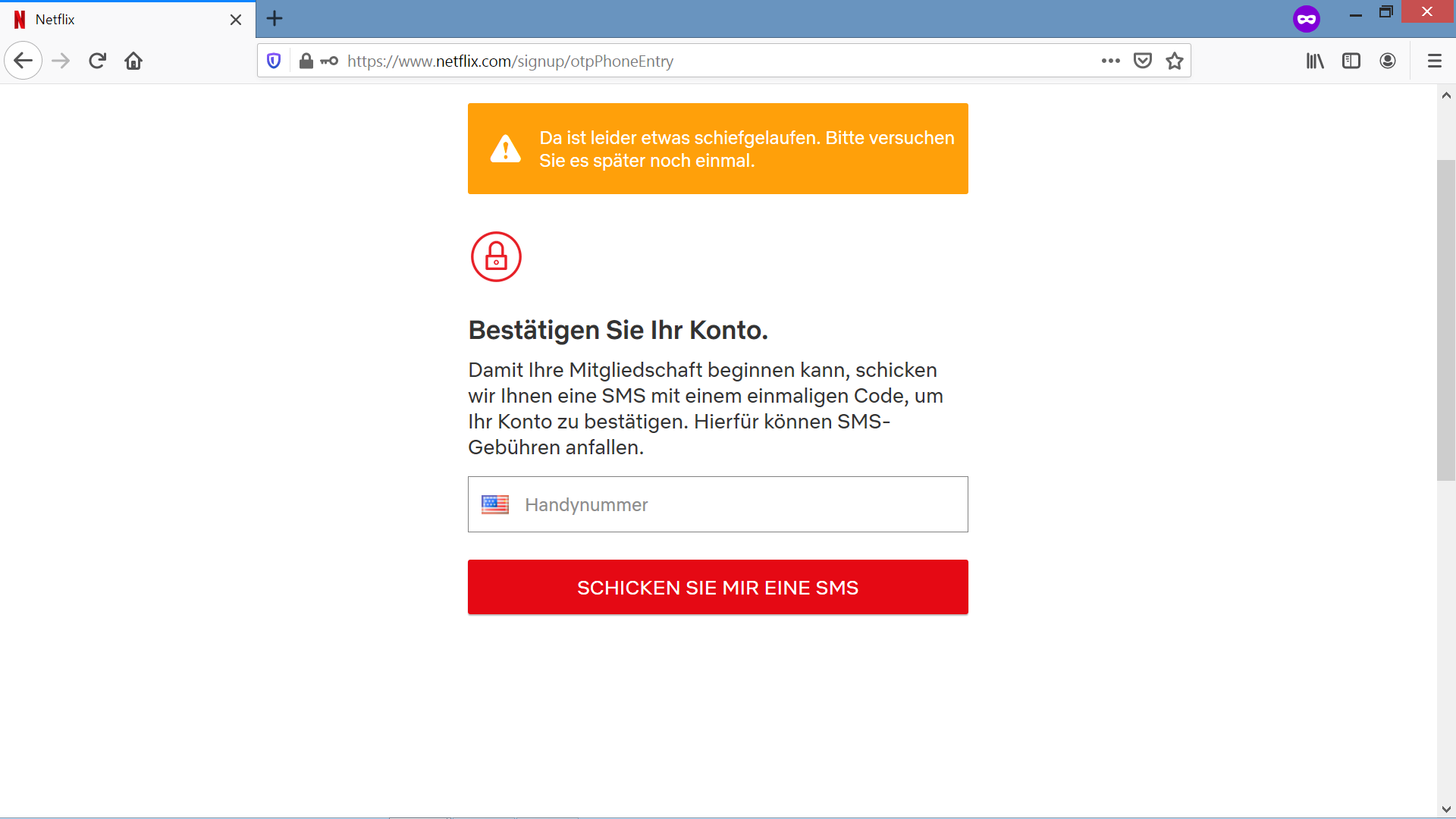Viewport: 1456px width, 819px height.
Task: Go to the browser home page
Action: tap(133, 61)
